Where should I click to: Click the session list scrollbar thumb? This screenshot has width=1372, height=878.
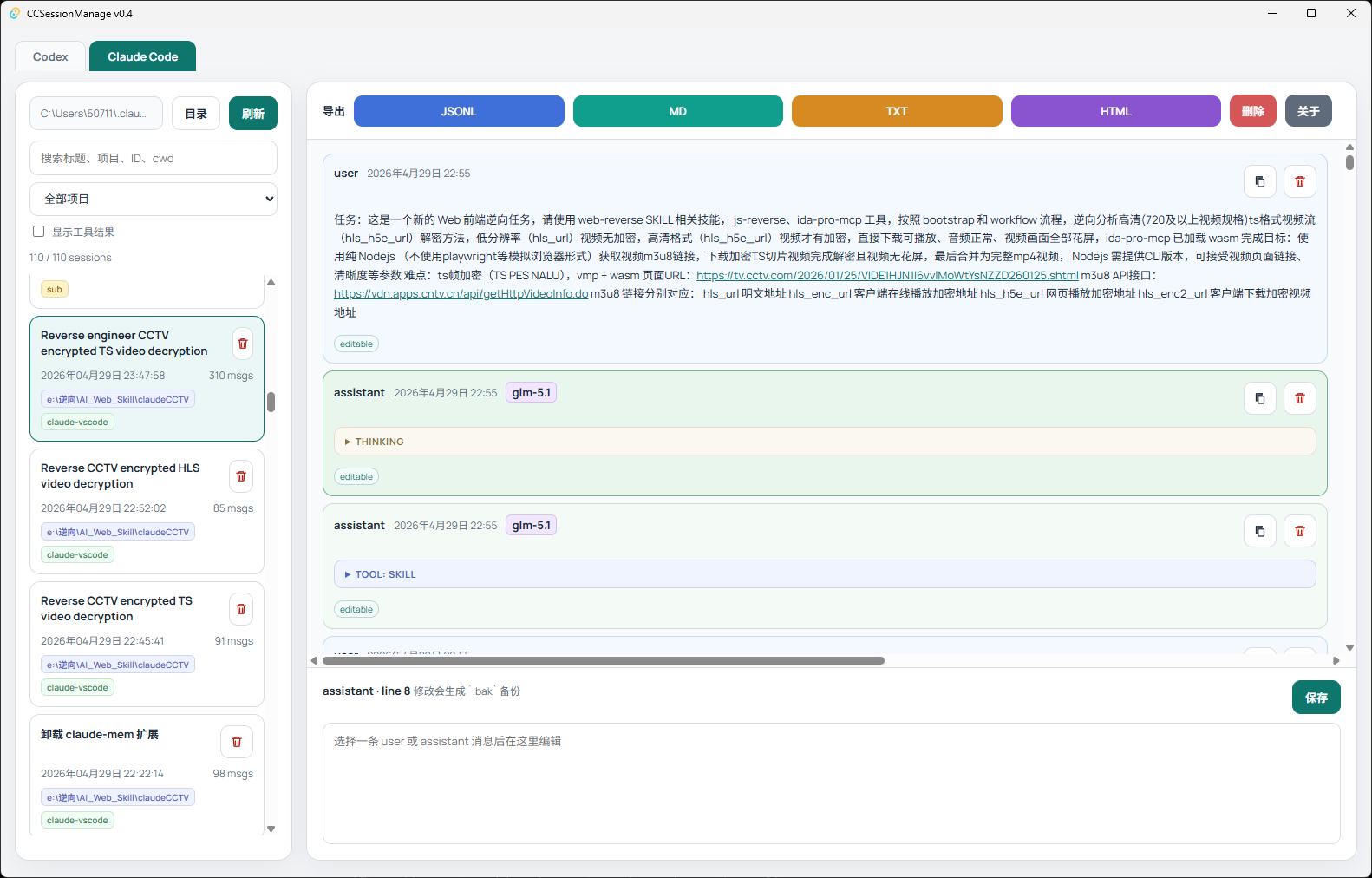click(x=271, y=402)
